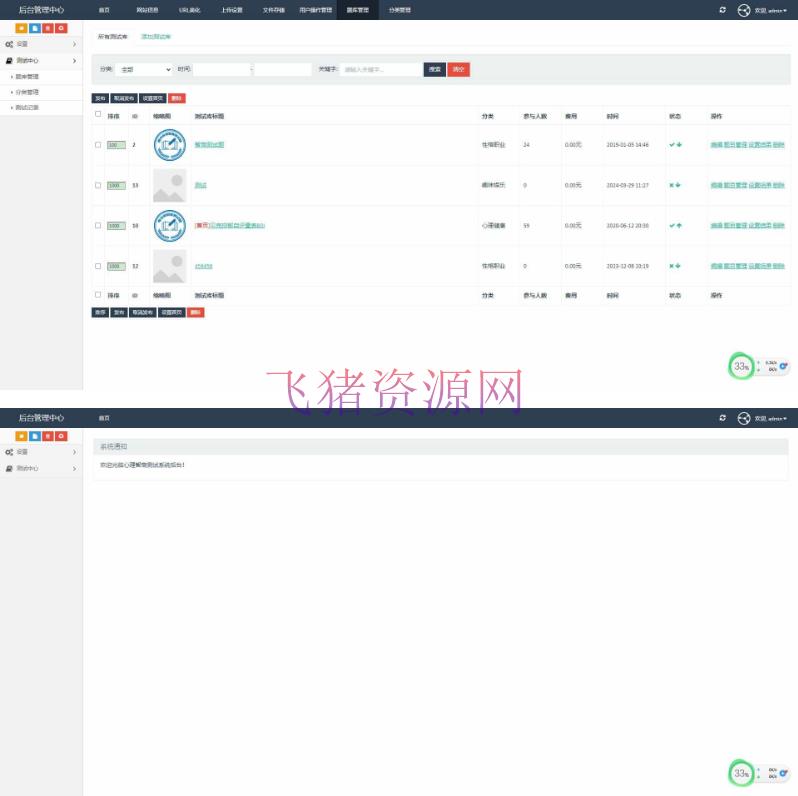Click the share-style circle icon in lower header

[744, 418]
